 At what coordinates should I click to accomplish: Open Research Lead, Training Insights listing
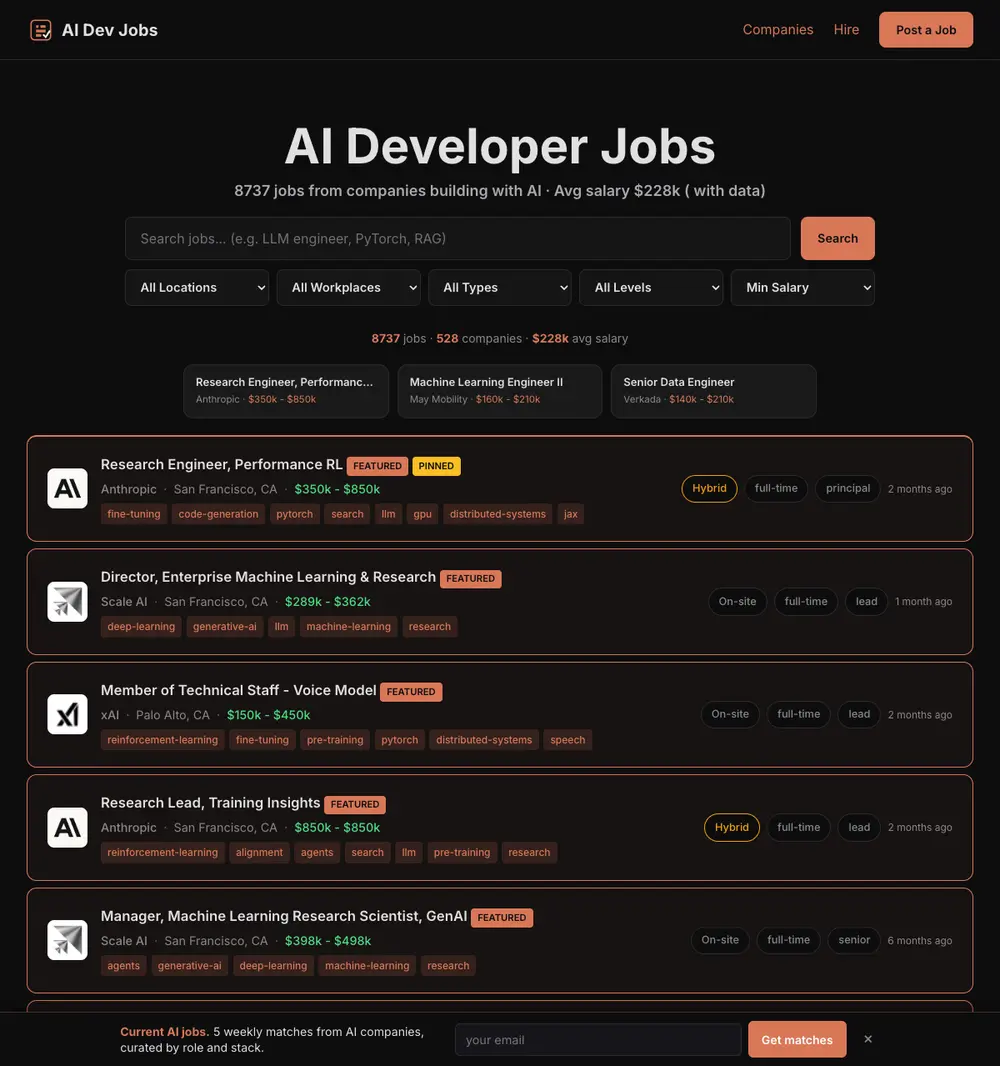coord(210,803)
